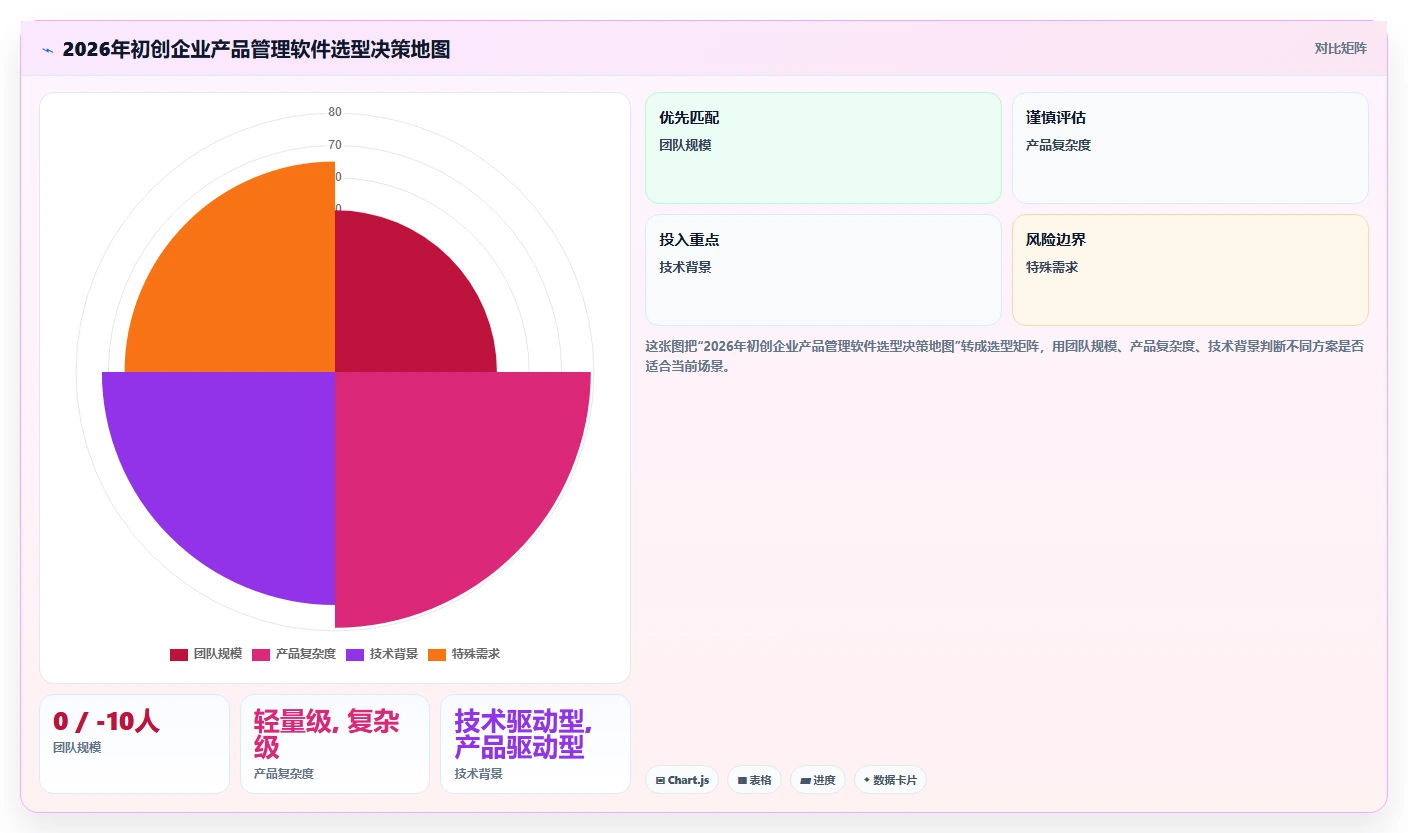Click 产品复杂度 text in 谨慎评估 card
1408x833 pixels.
point(1058,145)
